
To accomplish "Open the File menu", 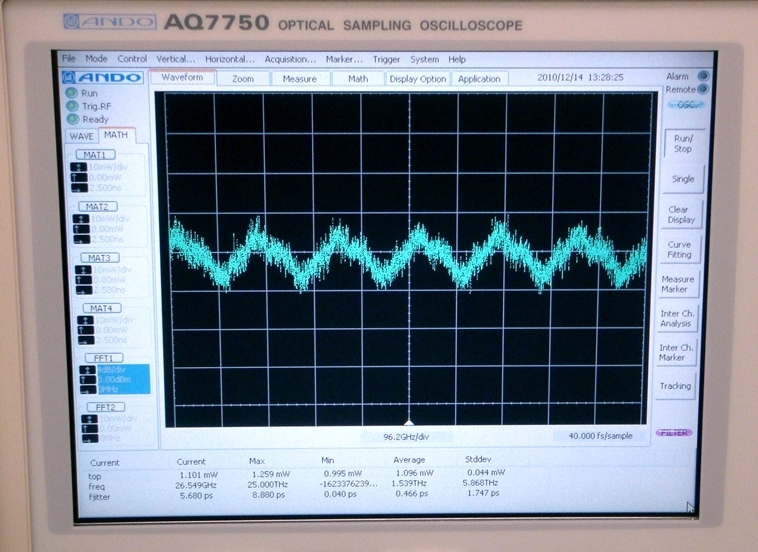I will point(69,58).
